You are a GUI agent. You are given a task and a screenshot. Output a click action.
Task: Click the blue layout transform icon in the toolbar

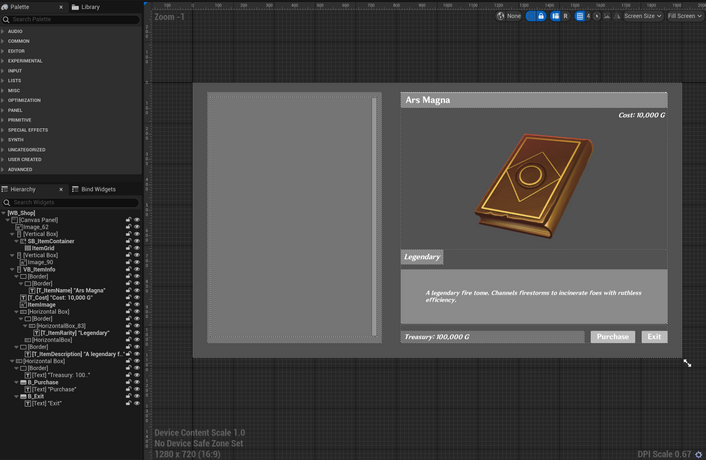(x=553, y=16)
